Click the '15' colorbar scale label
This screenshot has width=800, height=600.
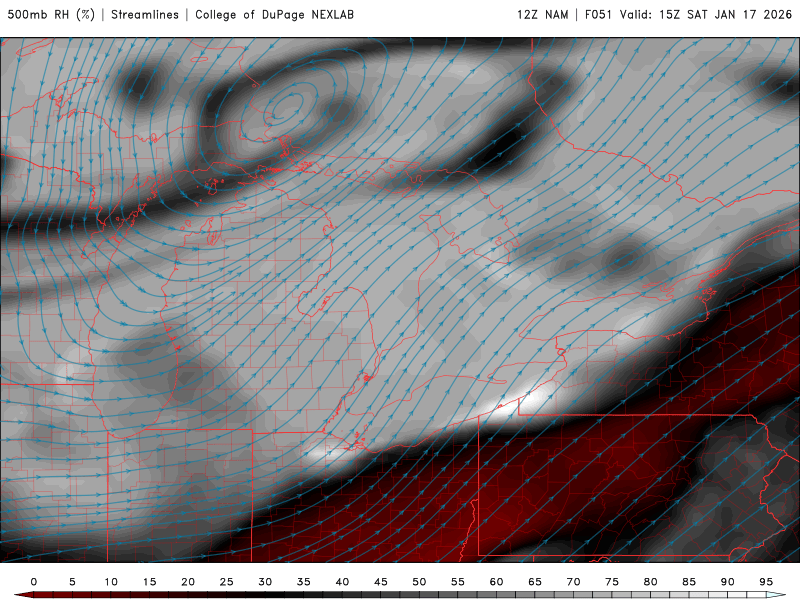tap(149, 582)
